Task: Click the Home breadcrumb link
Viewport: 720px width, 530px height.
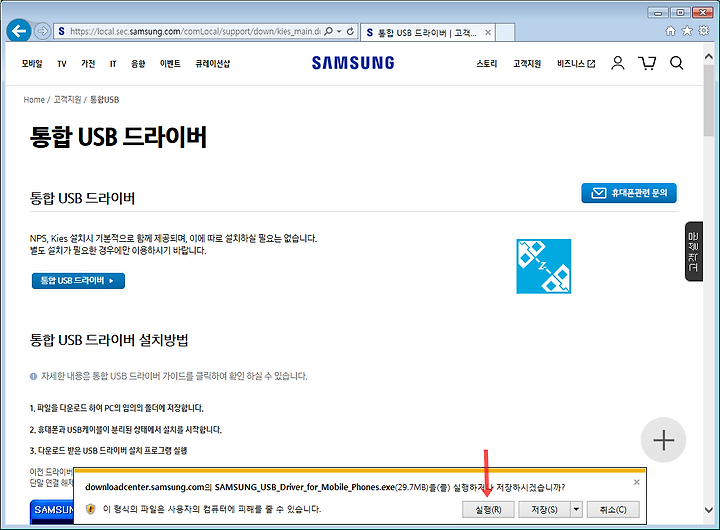Action: pyautogui.click(x=34, y=100)
